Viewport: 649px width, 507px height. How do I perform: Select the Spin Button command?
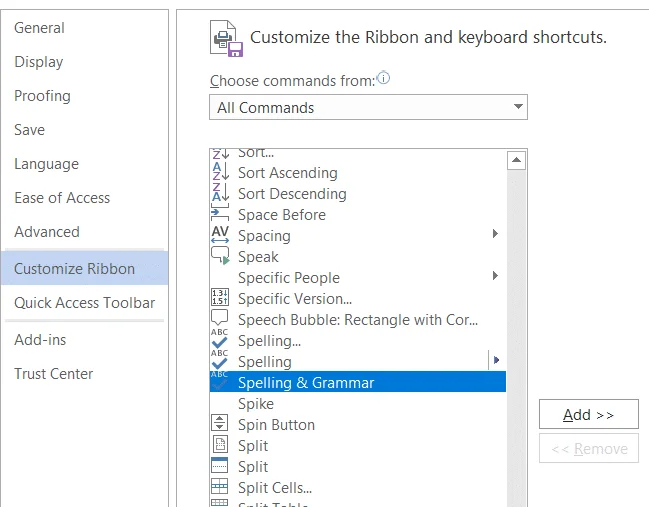(358, 425)
